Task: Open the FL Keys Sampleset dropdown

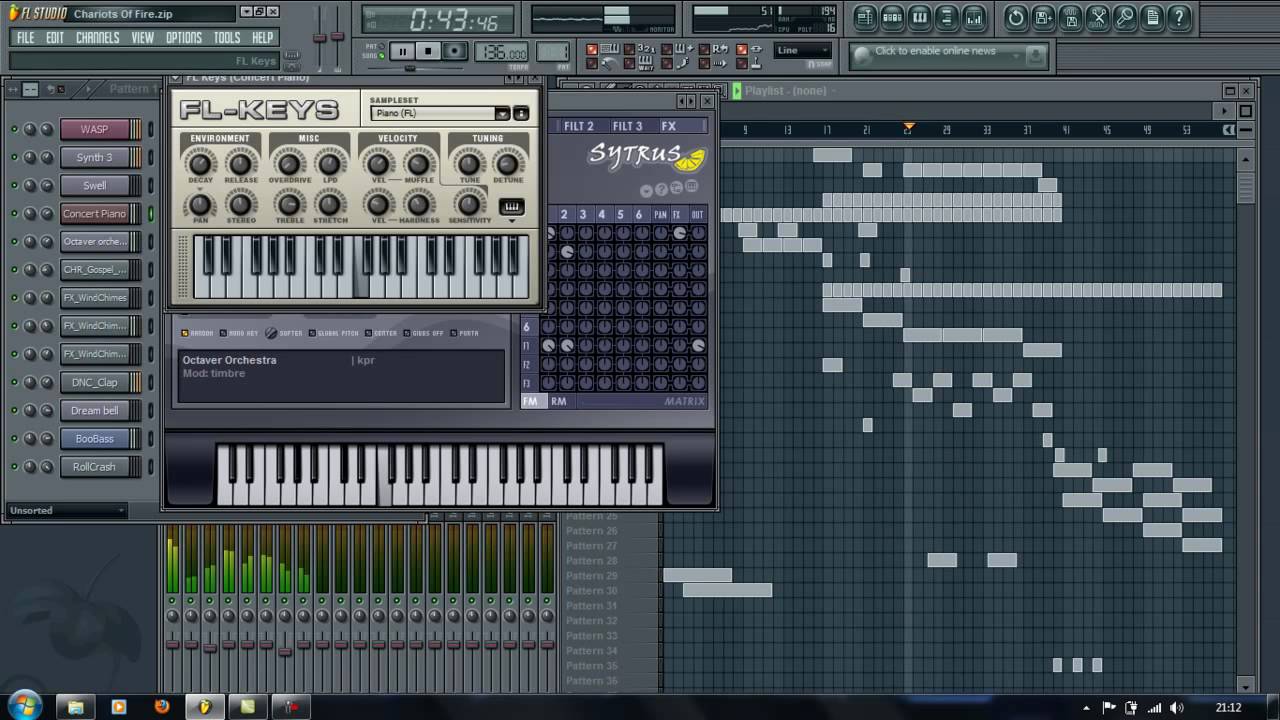Action: click(x=501, y=114)
